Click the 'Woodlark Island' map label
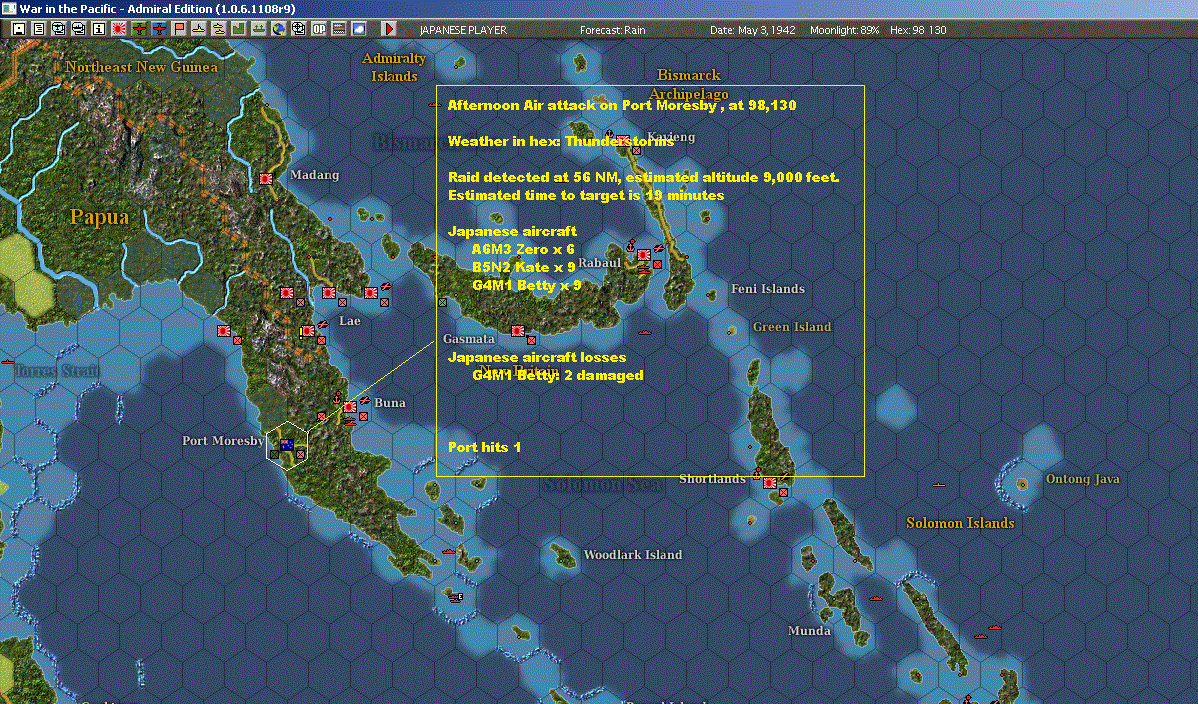The height and width of the screenshot is (704, 1198). click(x=633, y=555)
